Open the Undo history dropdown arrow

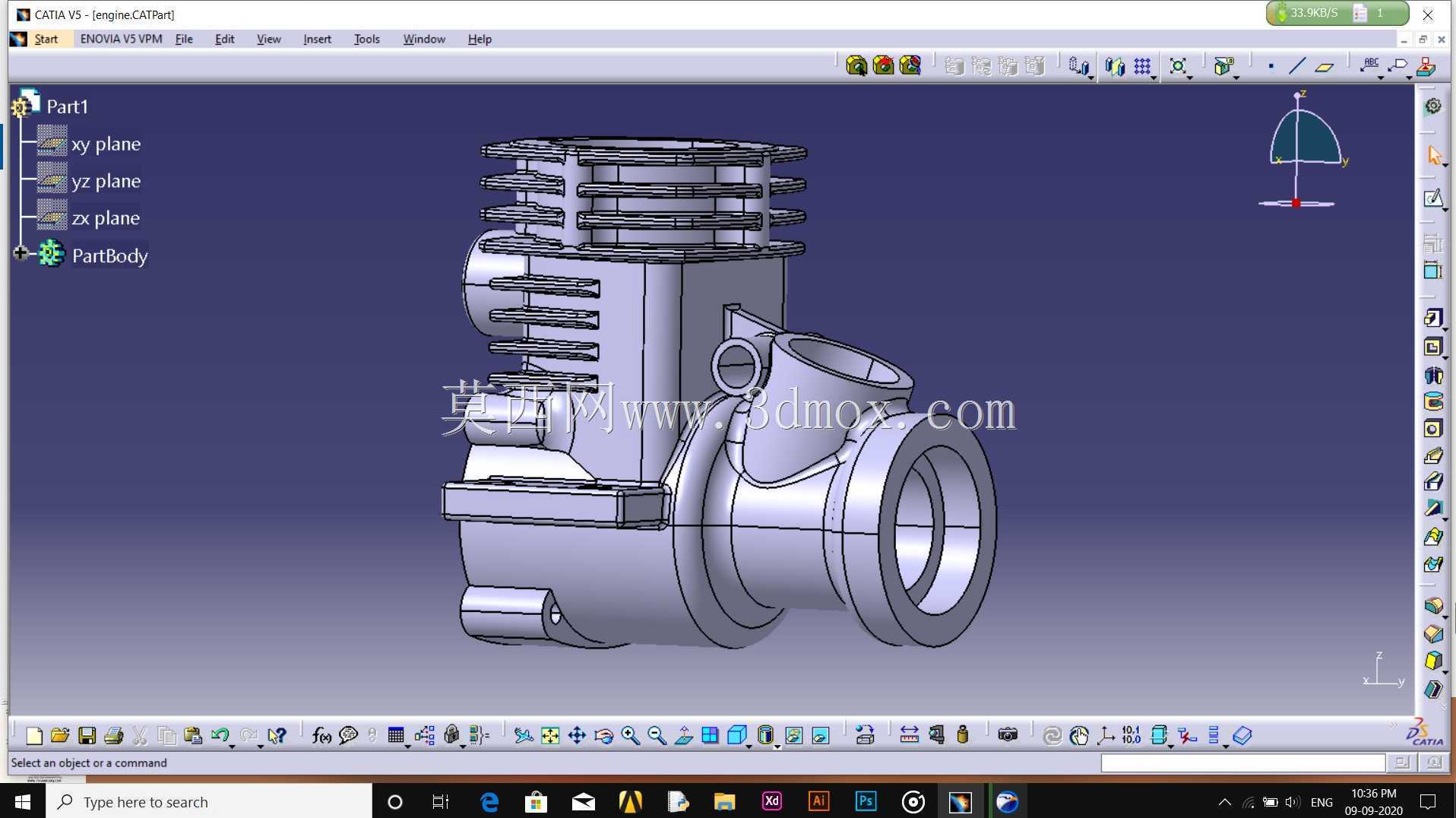point(232,746)
